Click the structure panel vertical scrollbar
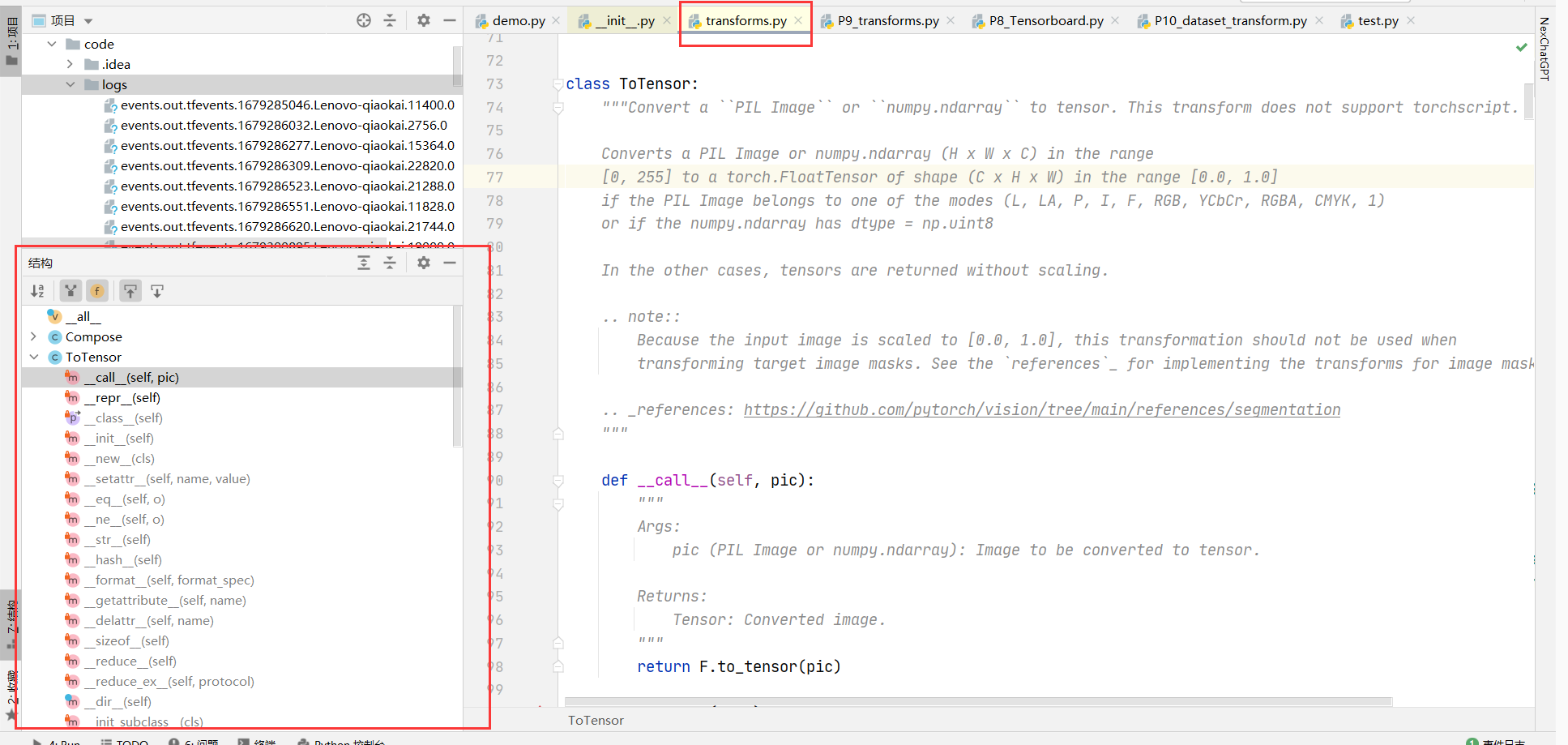The height and width of the screenshot is (745, 1568). click(458, 375)
